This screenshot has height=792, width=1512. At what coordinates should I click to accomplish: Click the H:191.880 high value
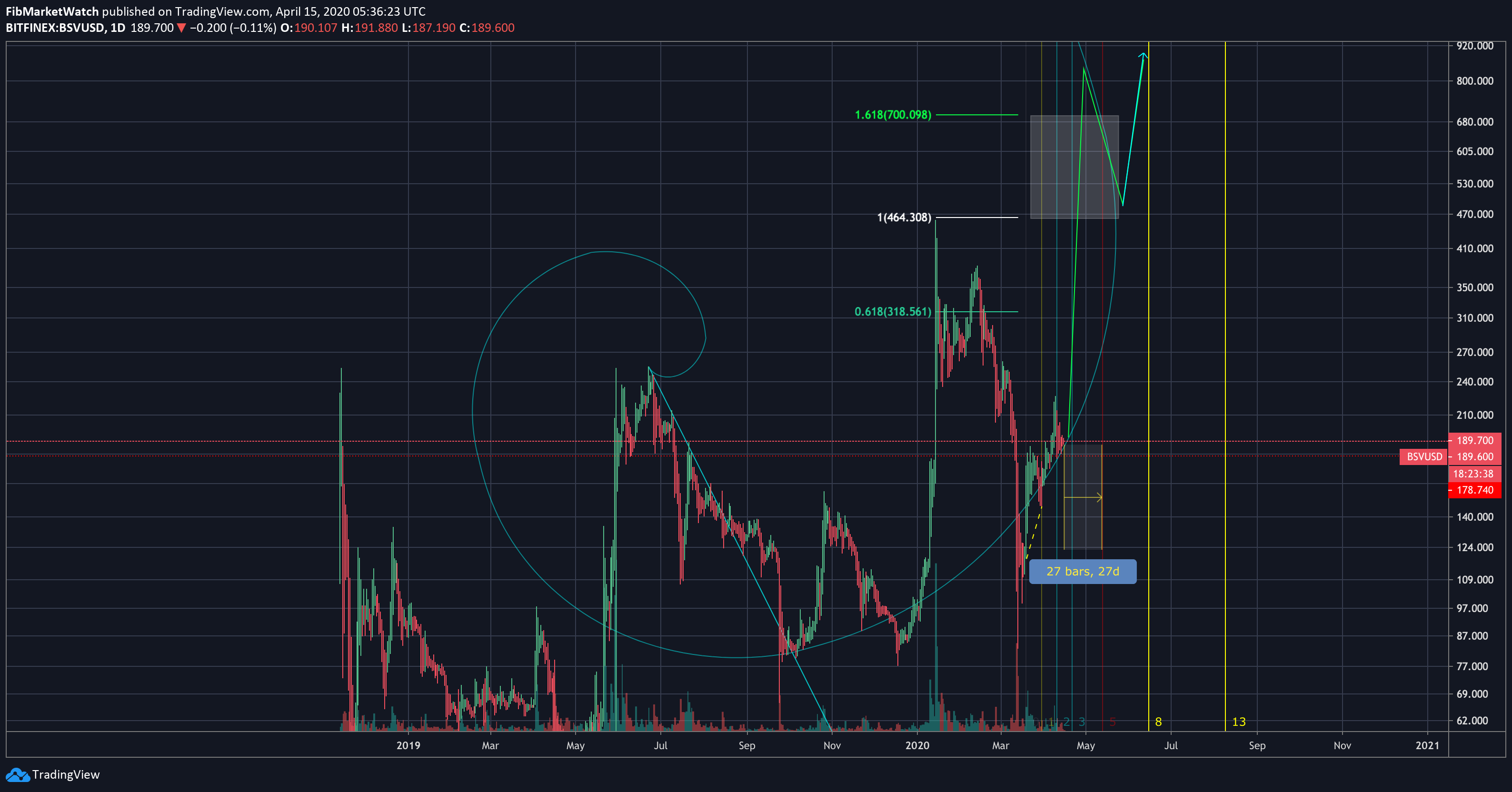(x=370, y=28)
